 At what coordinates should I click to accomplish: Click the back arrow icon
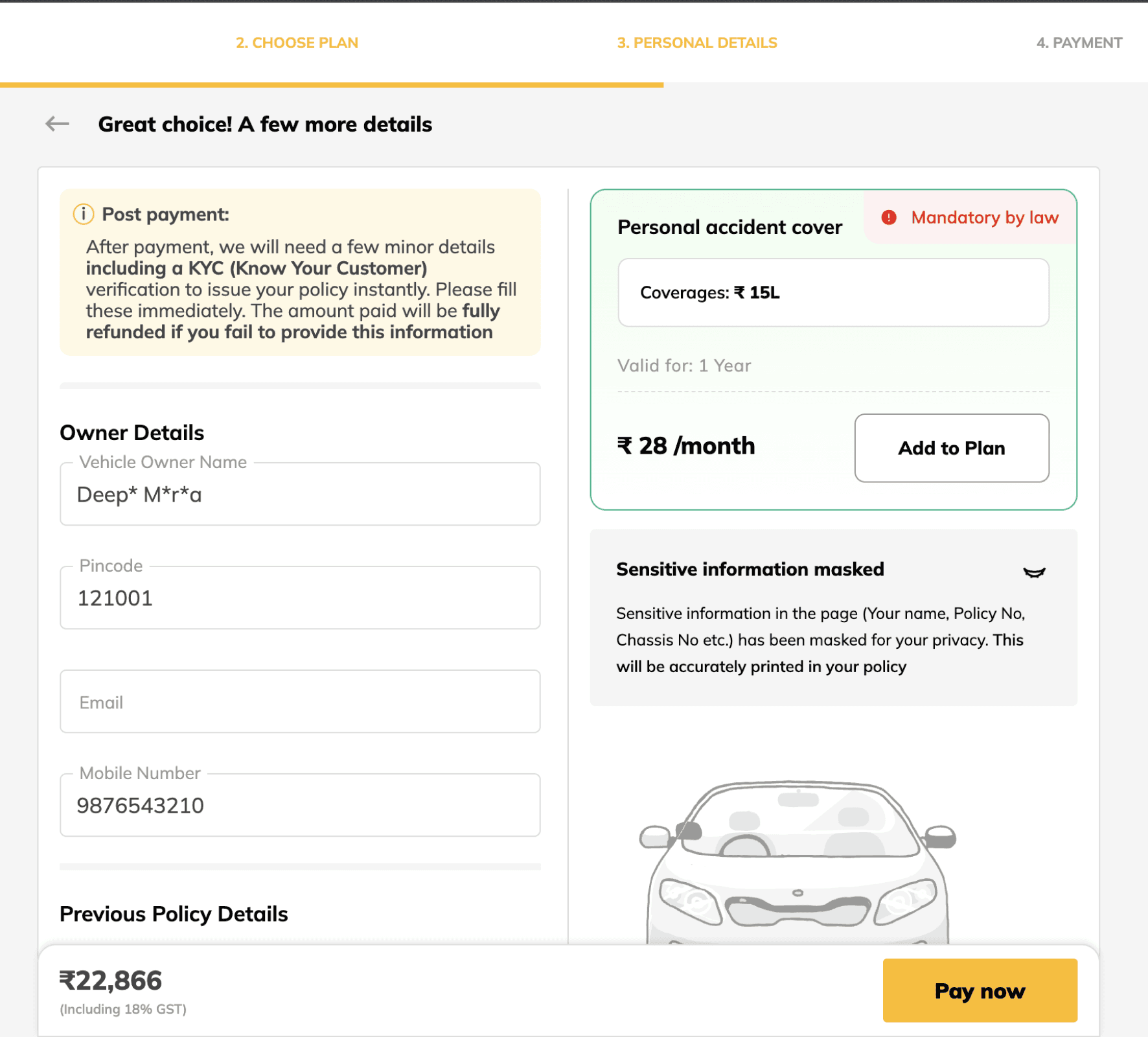(x=57, y=124)
